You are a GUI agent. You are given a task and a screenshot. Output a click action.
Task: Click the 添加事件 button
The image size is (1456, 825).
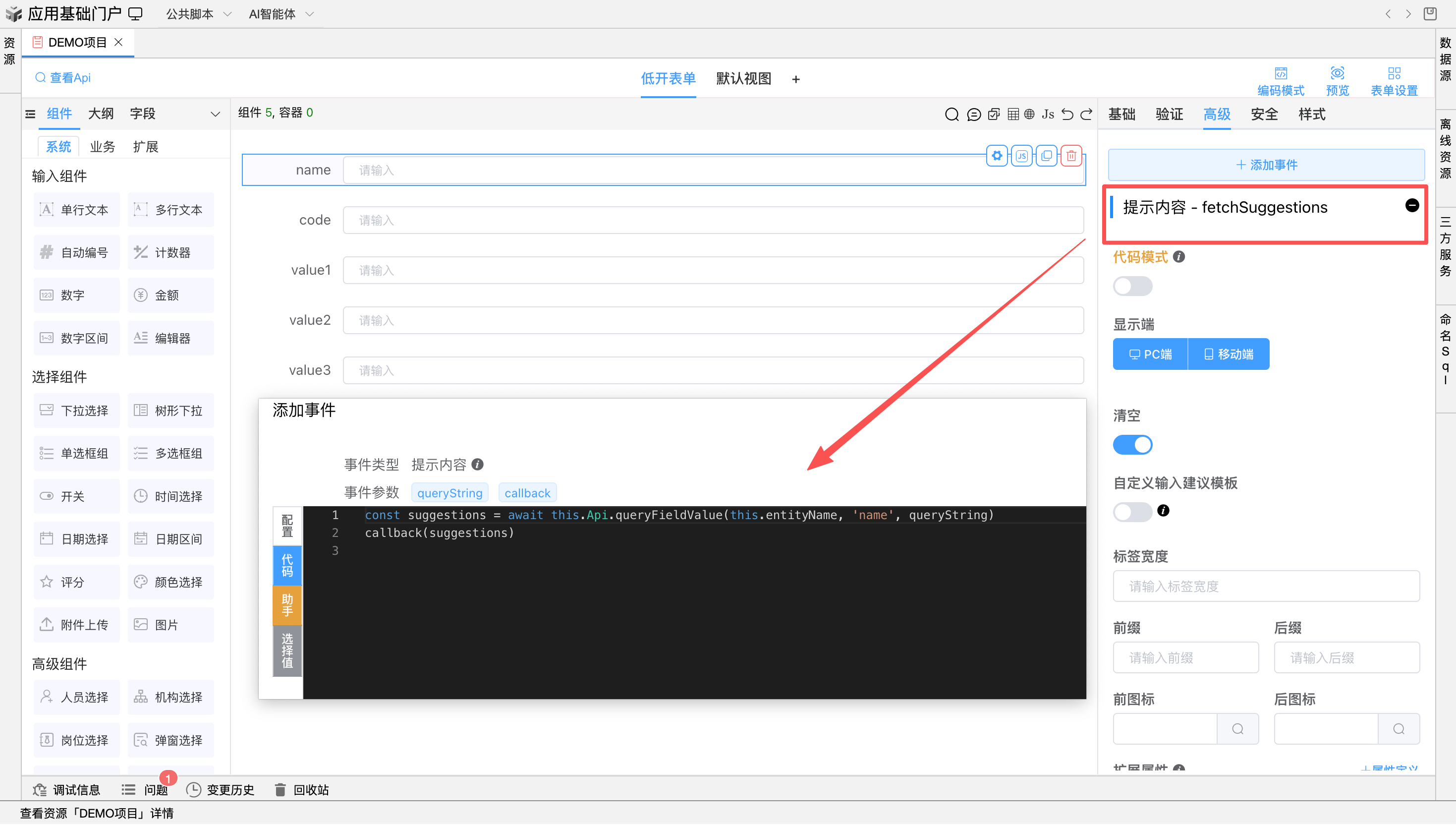click(1266, 165)
